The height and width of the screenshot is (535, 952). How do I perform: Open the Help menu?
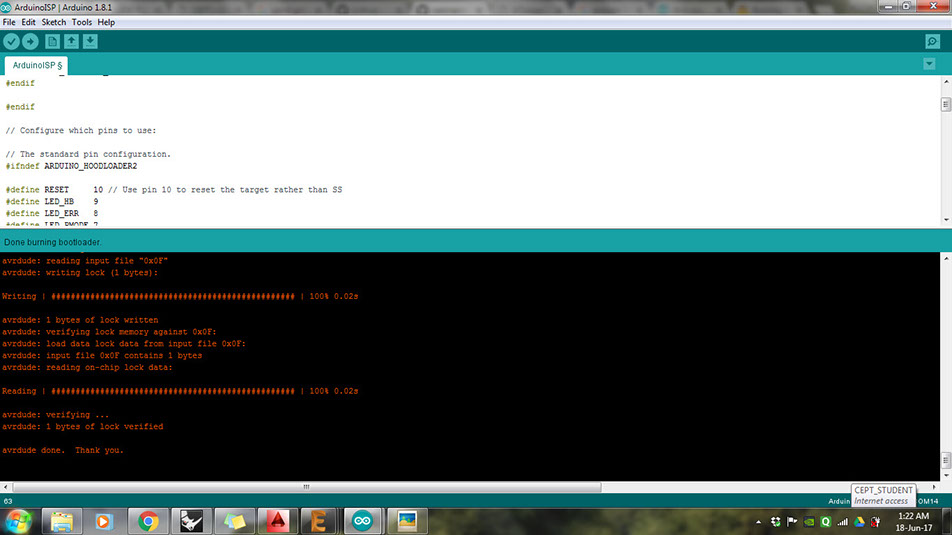click(x=106, y=22)
